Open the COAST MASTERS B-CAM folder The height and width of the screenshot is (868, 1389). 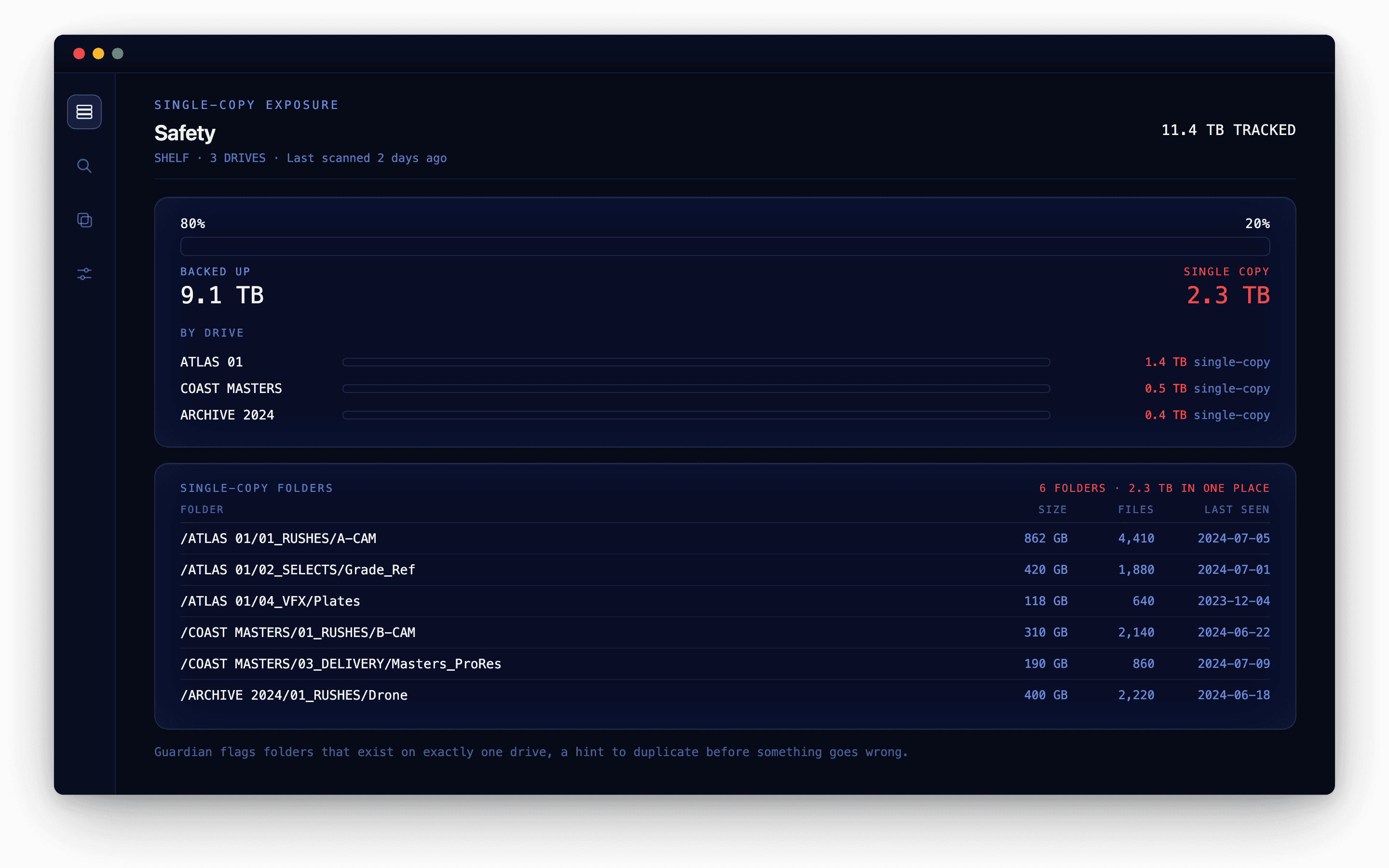725,633
